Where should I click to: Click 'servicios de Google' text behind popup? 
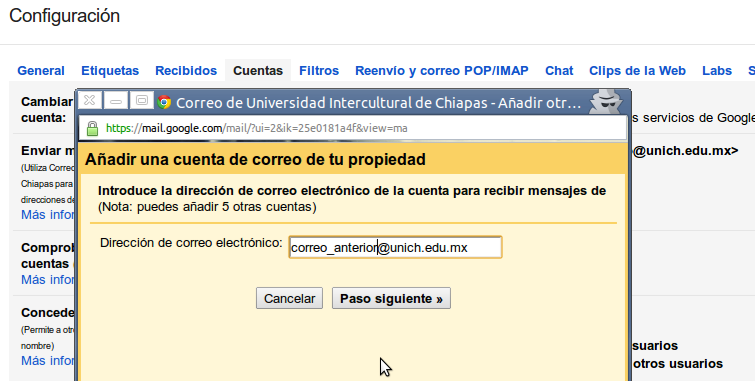(693, 118)
